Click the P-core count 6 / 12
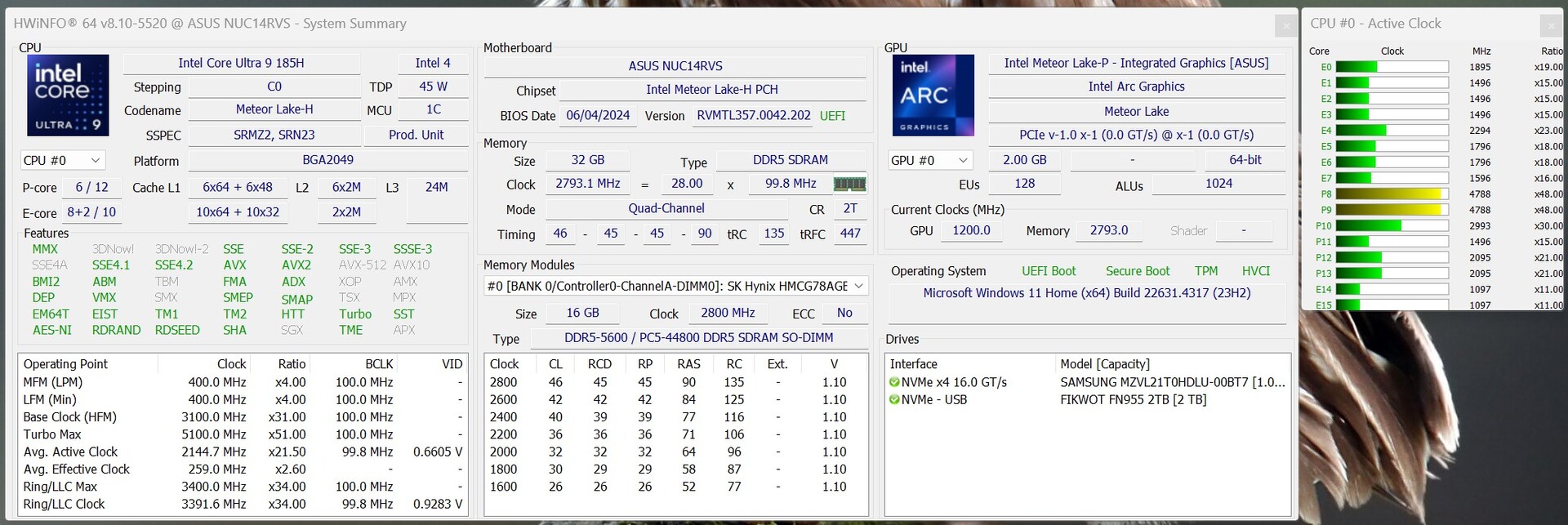Viewport: 1568px width, 525px height. click(x=92, y=187)
